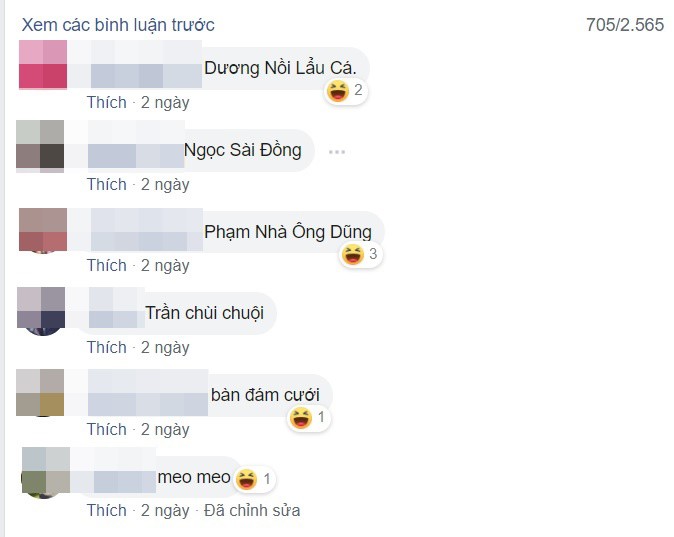Open profile picture beside "Dương Nồi Lẩu Cá" comment

pos(42,65)
